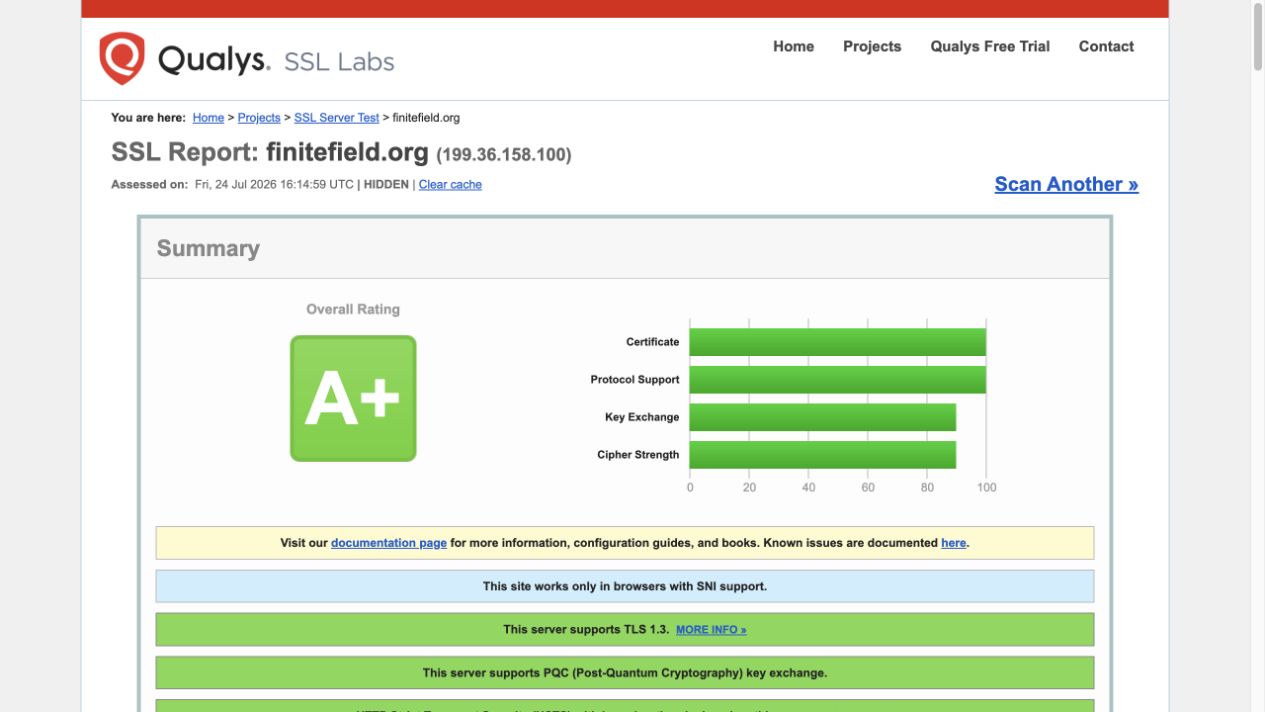The height and width of the screenshot is (712, 1265).
Task: Click the Qualys shield logo icon
Action: tap(122, 58)
